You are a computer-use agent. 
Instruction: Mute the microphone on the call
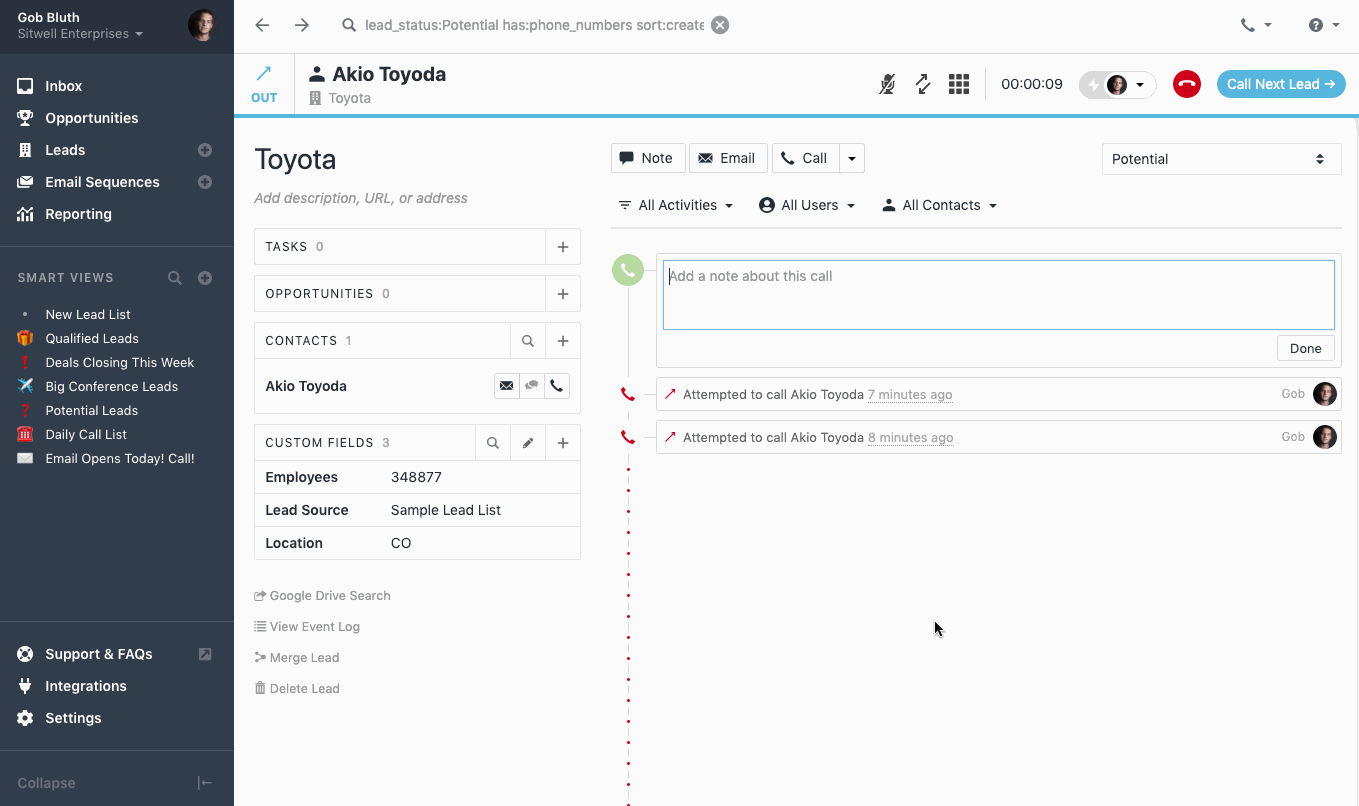tap(887, 84)
